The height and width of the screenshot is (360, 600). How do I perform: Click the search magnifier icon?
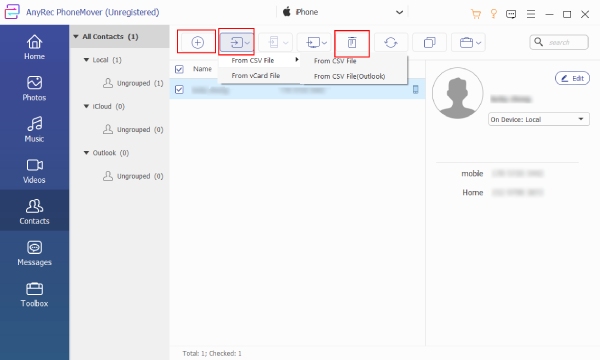[x=538, y=42]
